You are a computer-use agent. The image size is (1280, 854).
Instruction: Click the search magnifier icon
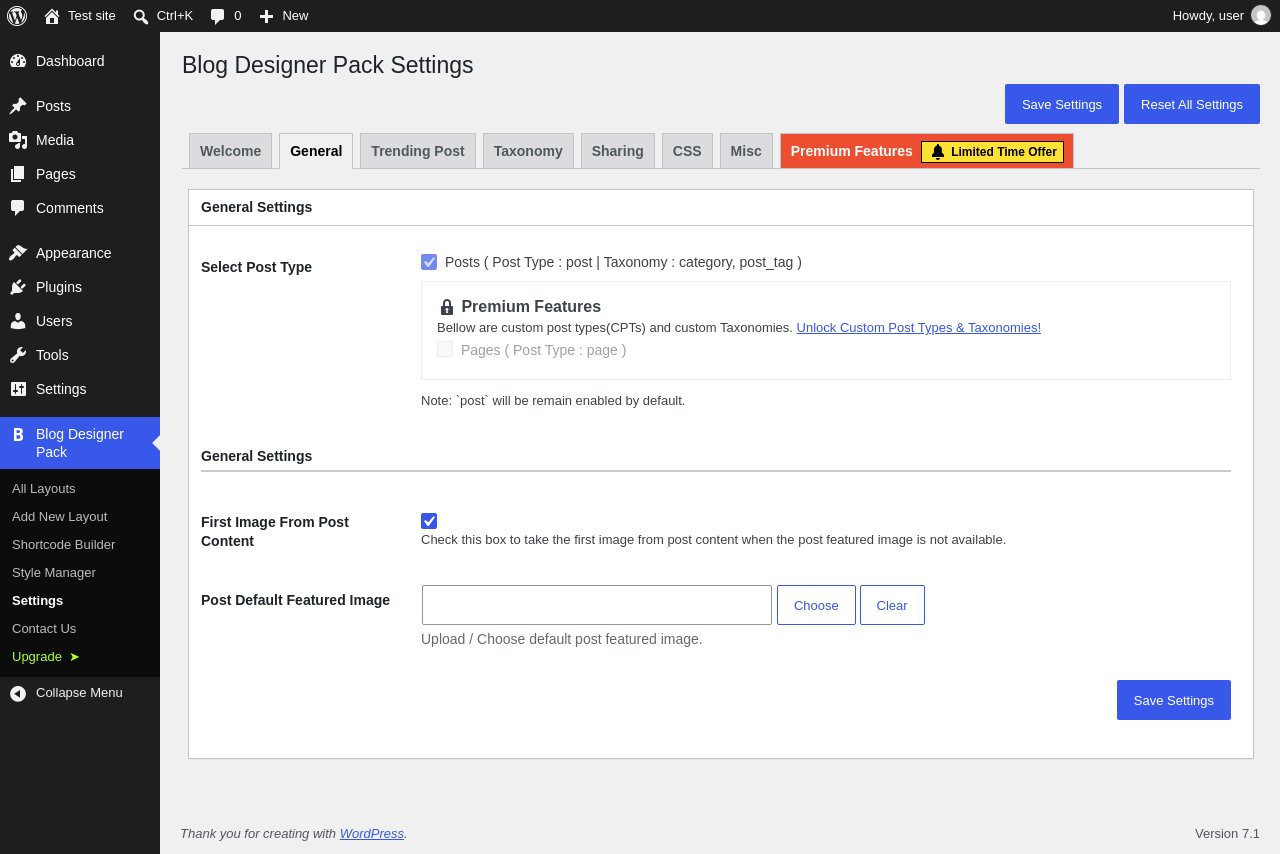click(x=141, y=16)
